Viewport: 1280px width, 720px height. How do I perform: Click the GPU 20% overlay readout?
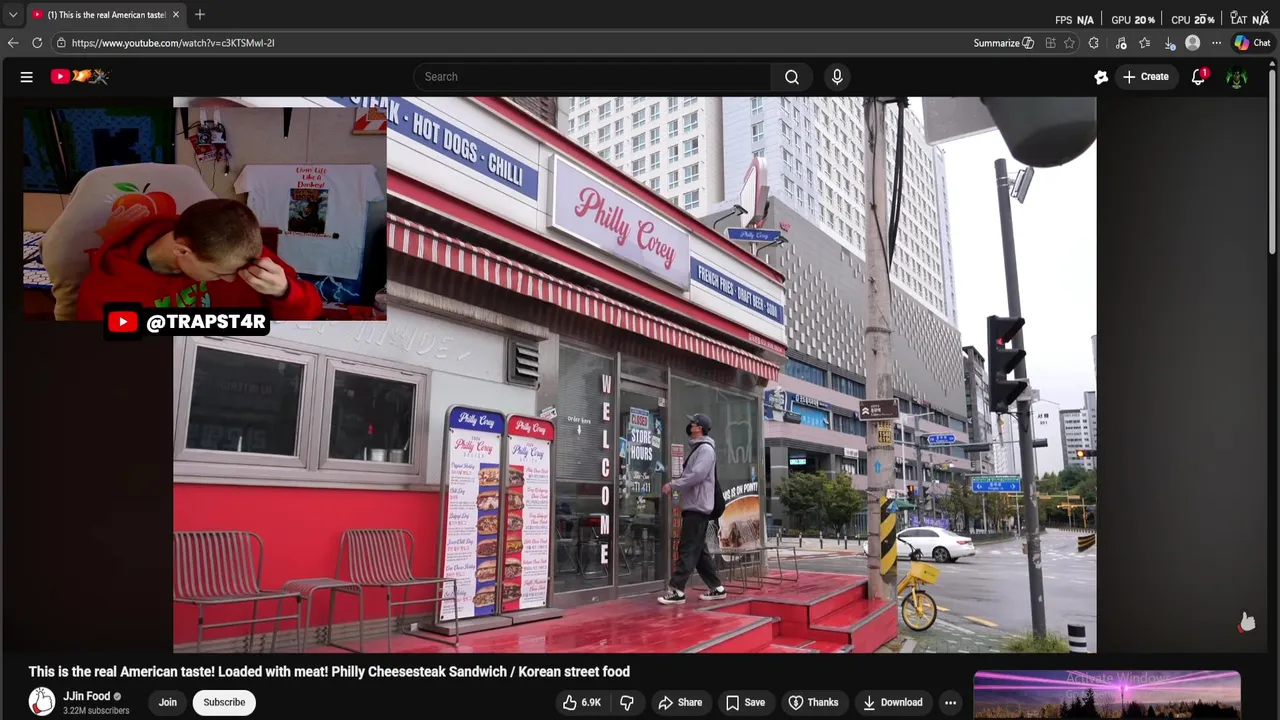coord(1133,20)
